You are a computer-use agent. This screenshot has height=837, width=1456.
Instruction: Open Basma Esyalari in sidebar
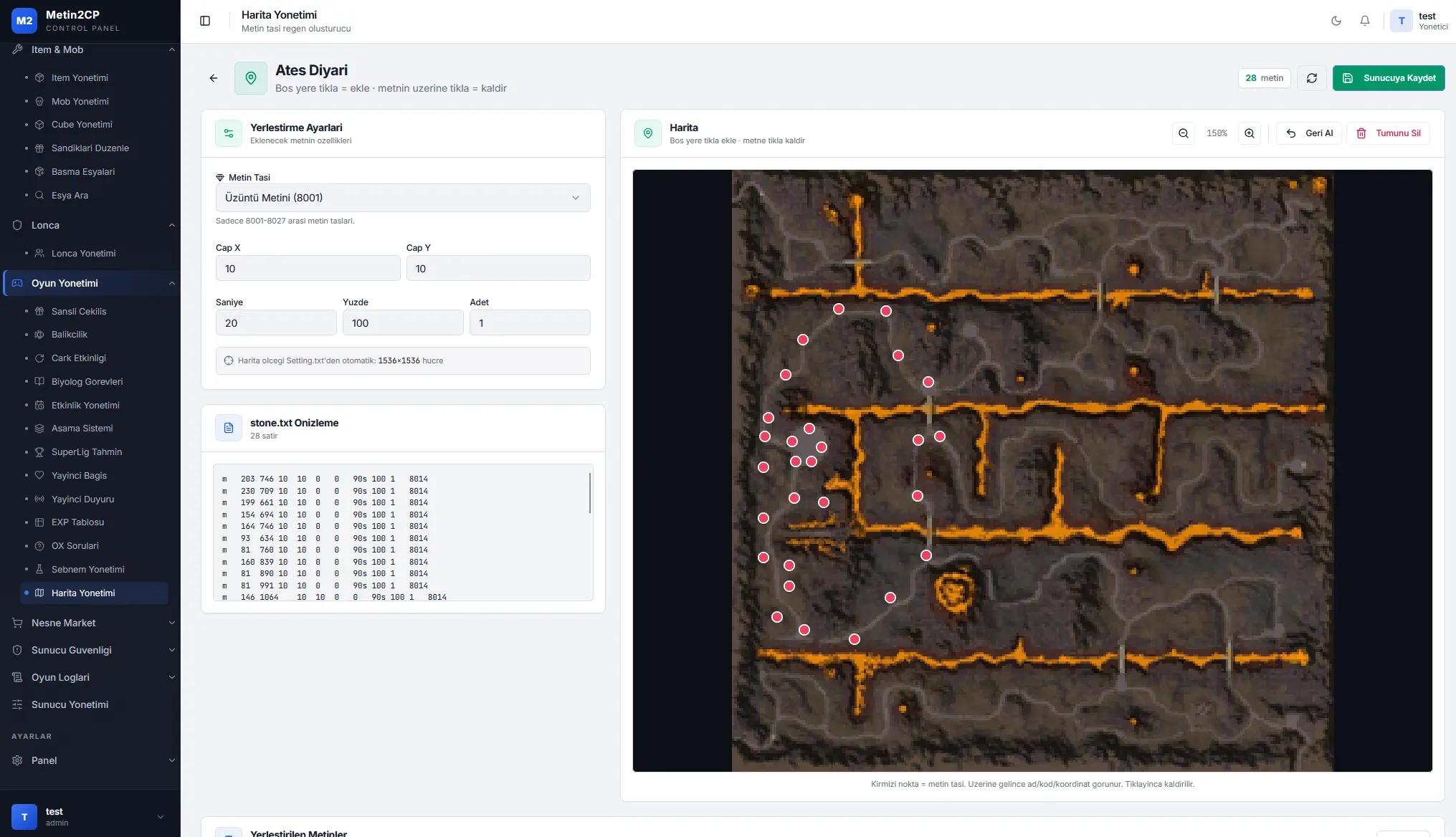(x=83, y=171)
